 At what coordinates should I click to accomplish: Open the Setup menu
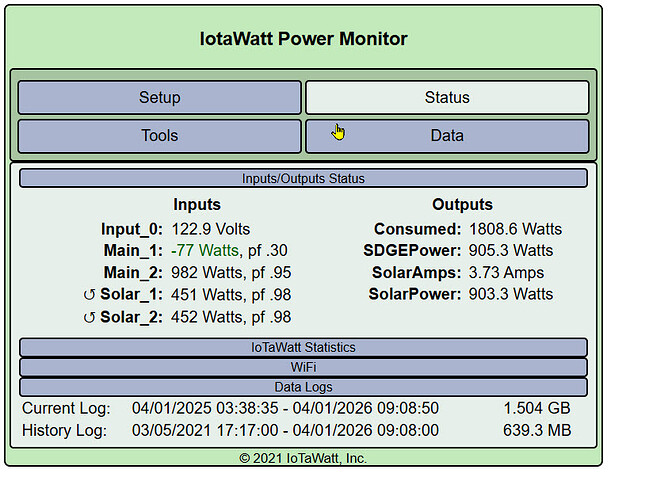click(160, 98)
